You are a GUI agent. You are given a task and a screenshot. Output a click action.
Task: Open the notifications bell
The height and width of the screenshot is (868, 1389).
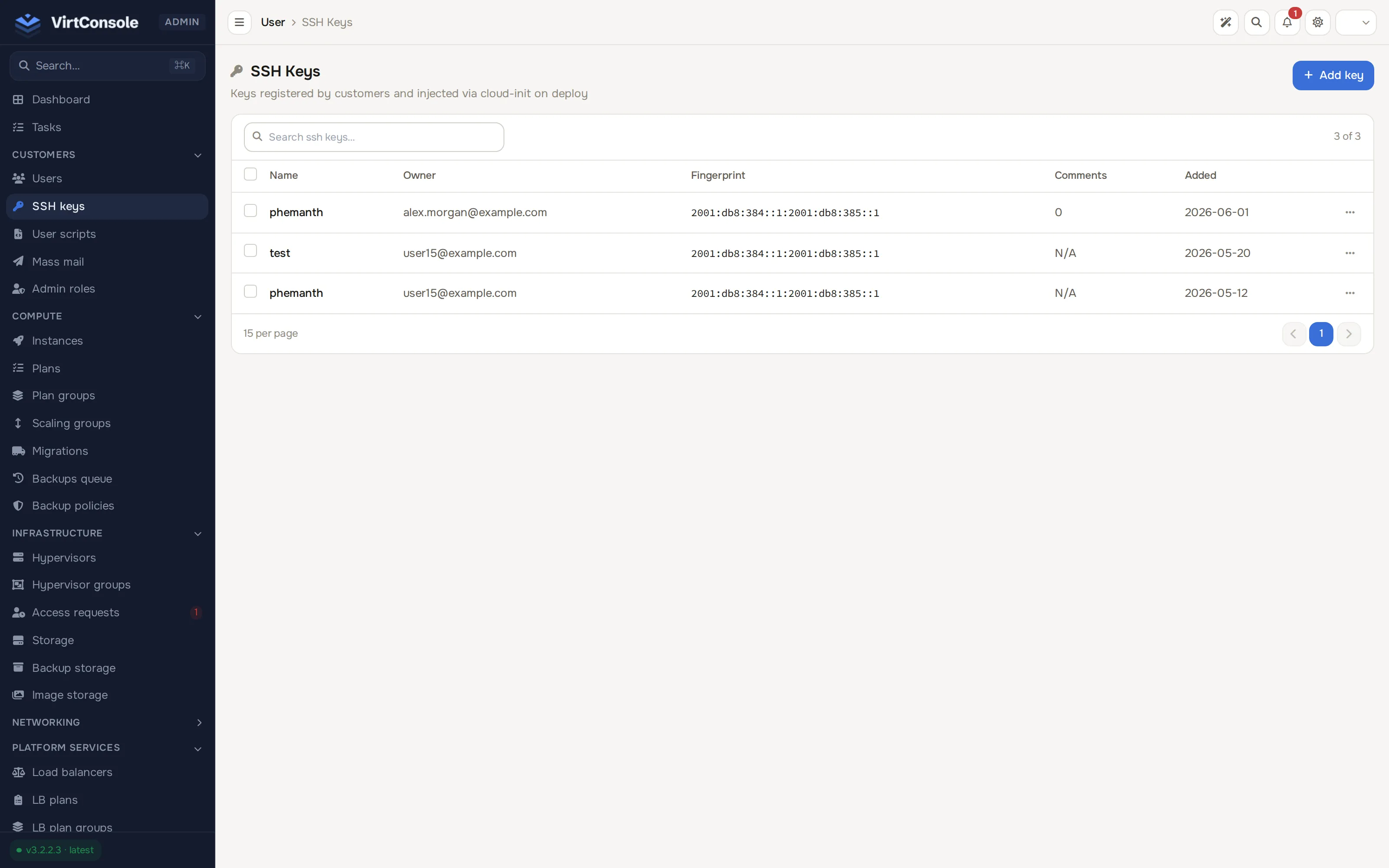[x=1287, y=23]
